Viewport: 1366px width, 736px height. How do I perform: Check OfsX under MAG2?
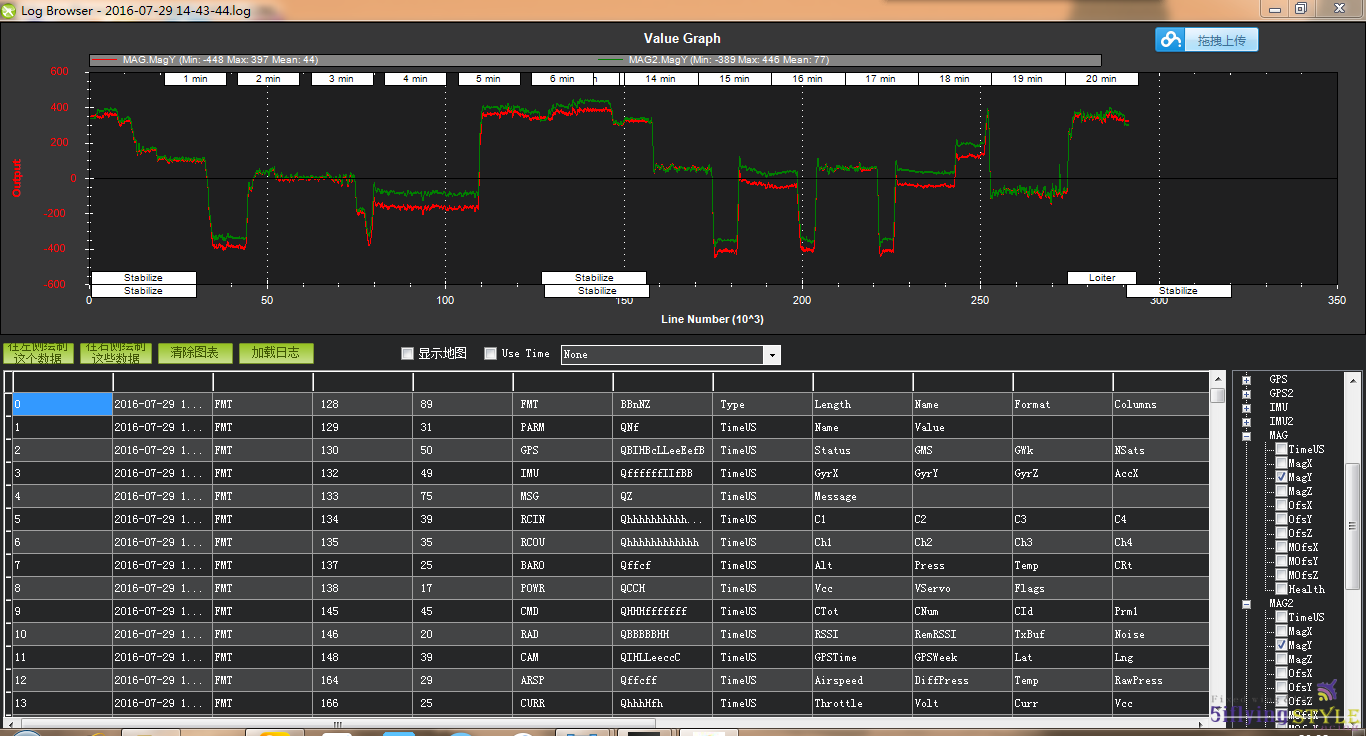(x=1282, y=674)
